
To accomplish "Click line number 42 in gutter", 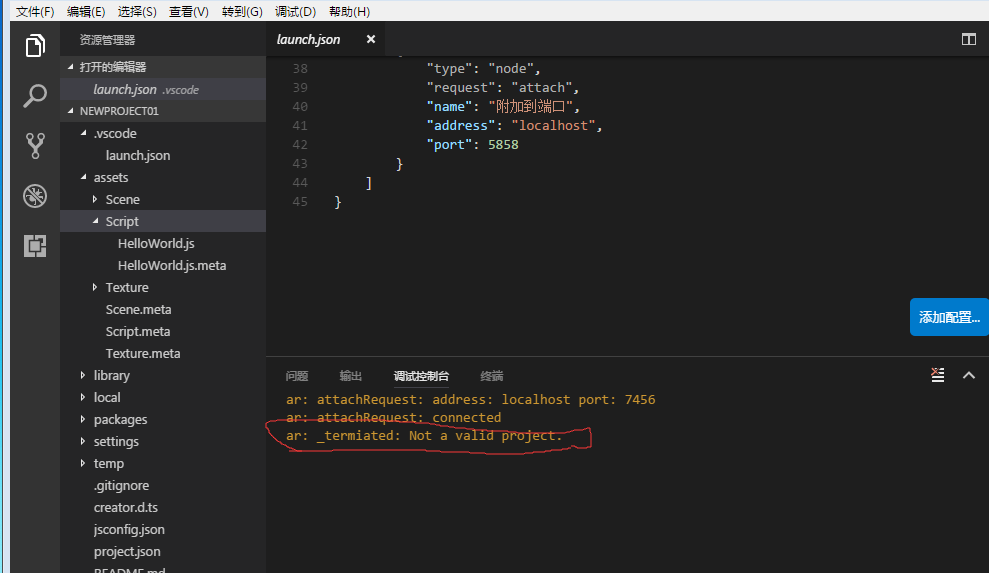I will pos(300,145).
